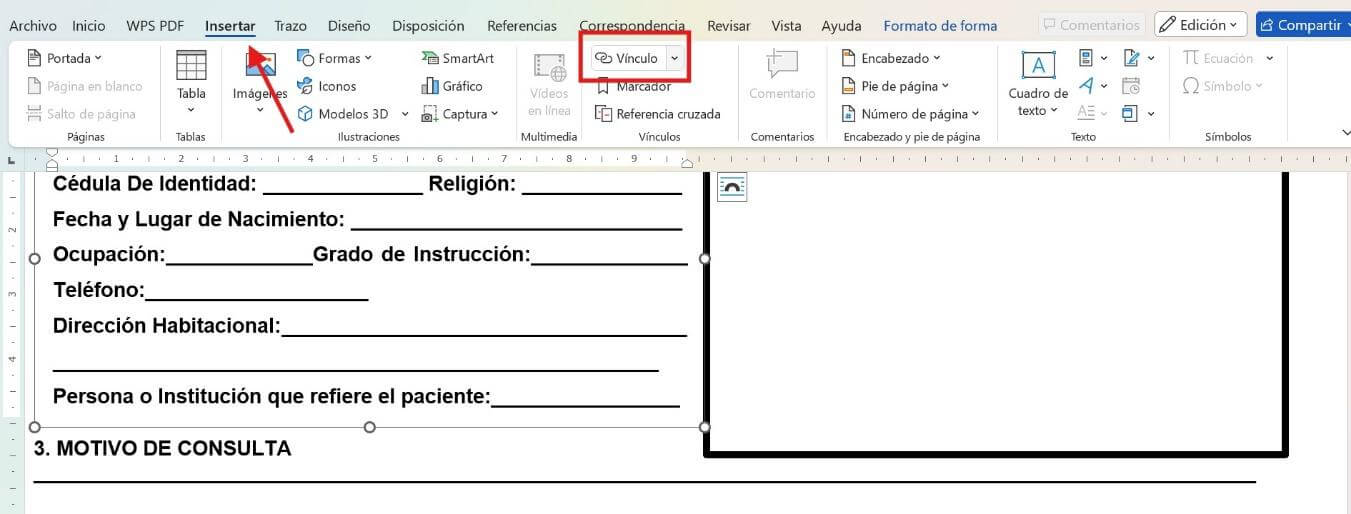
Task: Open the Número de página menu
Action: (910, 114)
